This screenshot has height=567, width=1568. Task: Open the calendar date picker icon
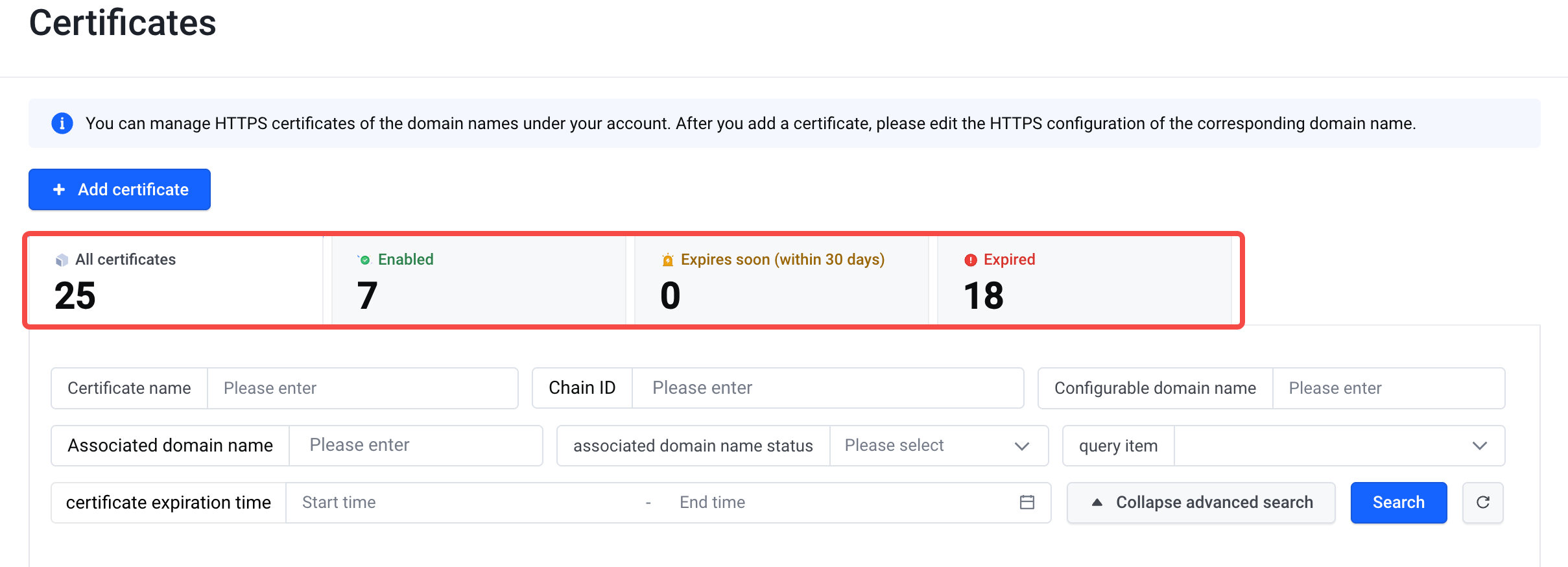(x=1027, y=502)
